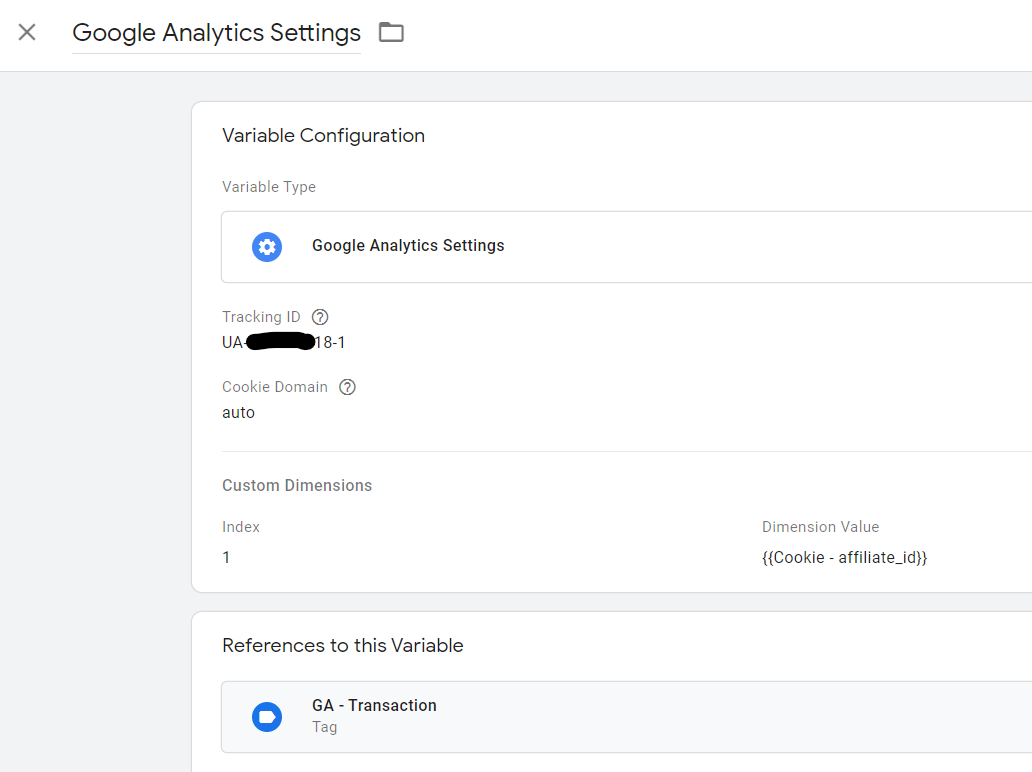Viewport: 1032px width, 772px height.
Task: Click the {{Cookie - affiliate_id}} dimension value
Action: [844, 557]
